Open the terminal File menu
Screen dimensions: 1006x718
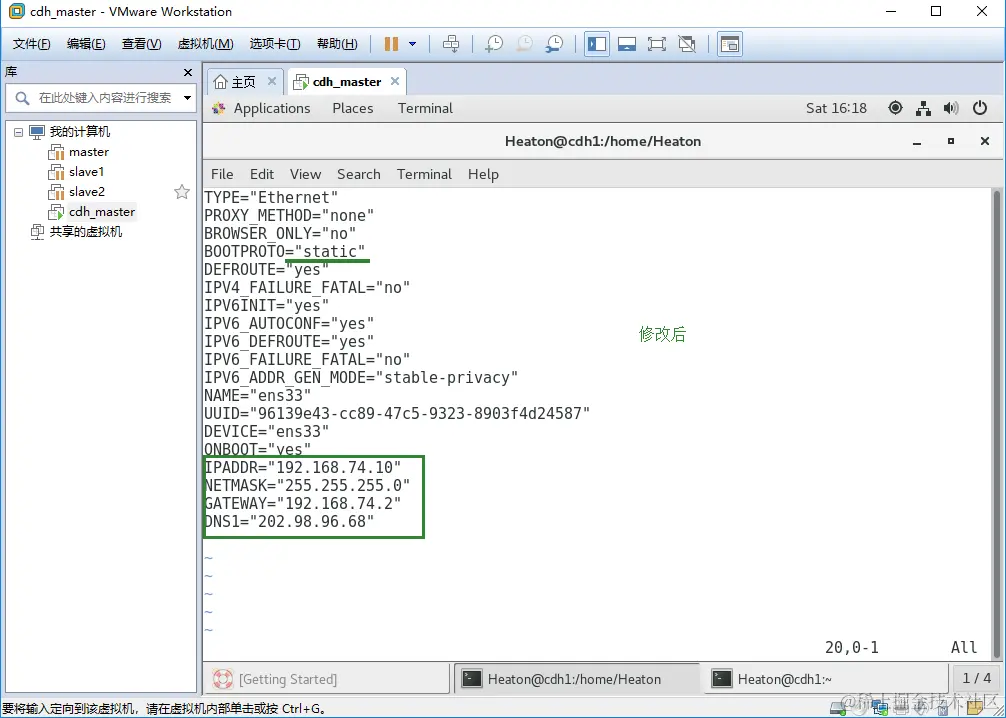point(222,175)
